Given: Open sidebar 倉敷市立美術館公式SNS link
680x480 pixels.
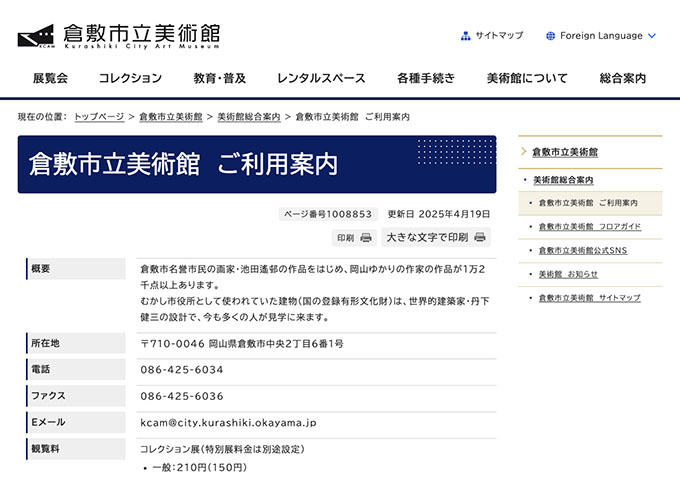Looking at the screenshot, I should (583, 250).
